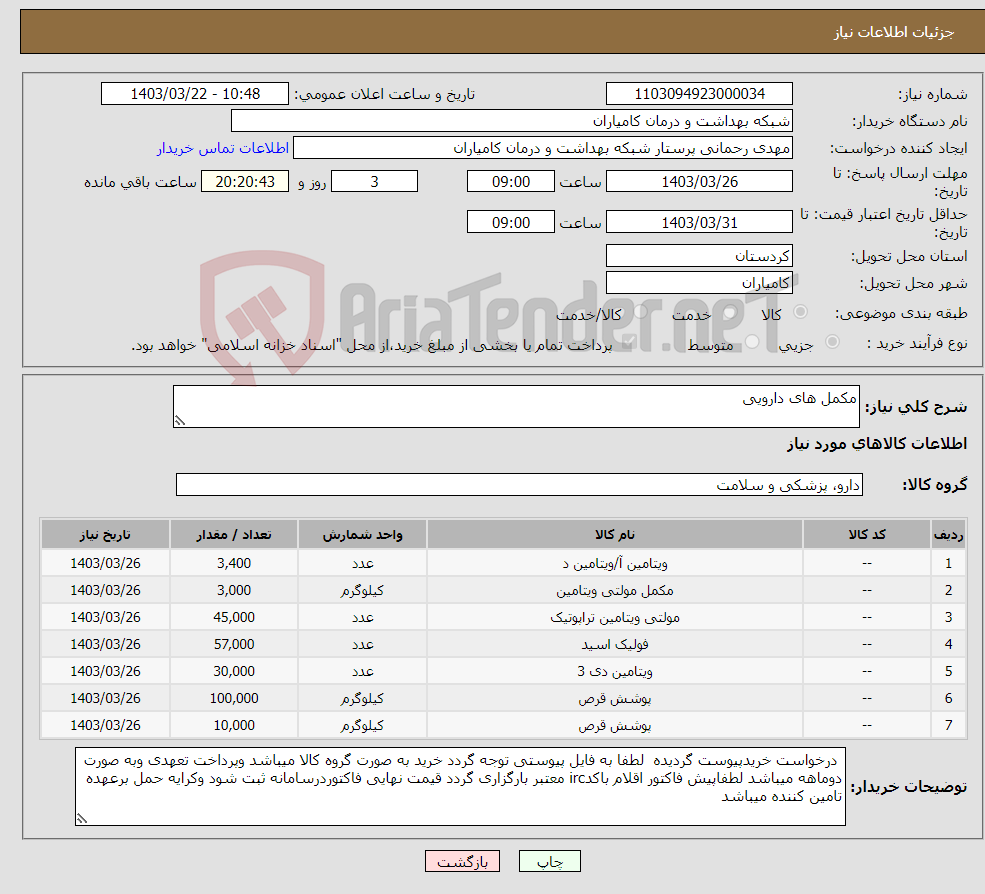Click the واحد شمارش column header
The image size is (985, 894).
pyautogui.click(x=362, y=535)
